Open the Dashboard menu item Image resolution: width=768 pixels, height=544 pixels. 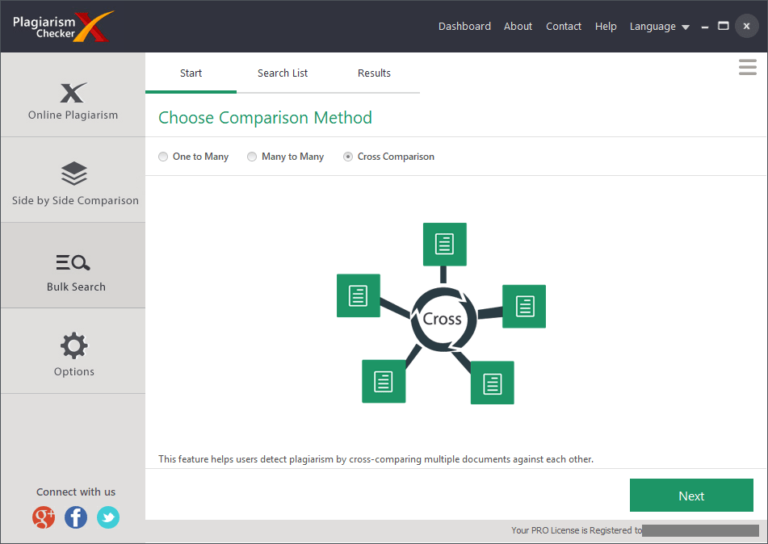[464, 26]
